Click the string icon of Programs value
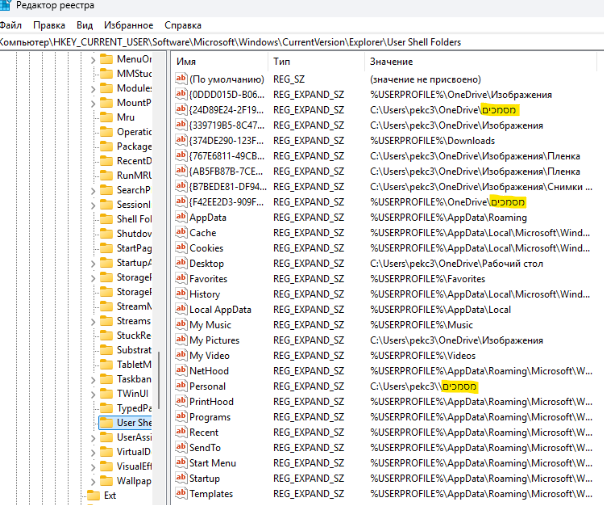This screenshot has height=505, width=604. tap(181, 416)
